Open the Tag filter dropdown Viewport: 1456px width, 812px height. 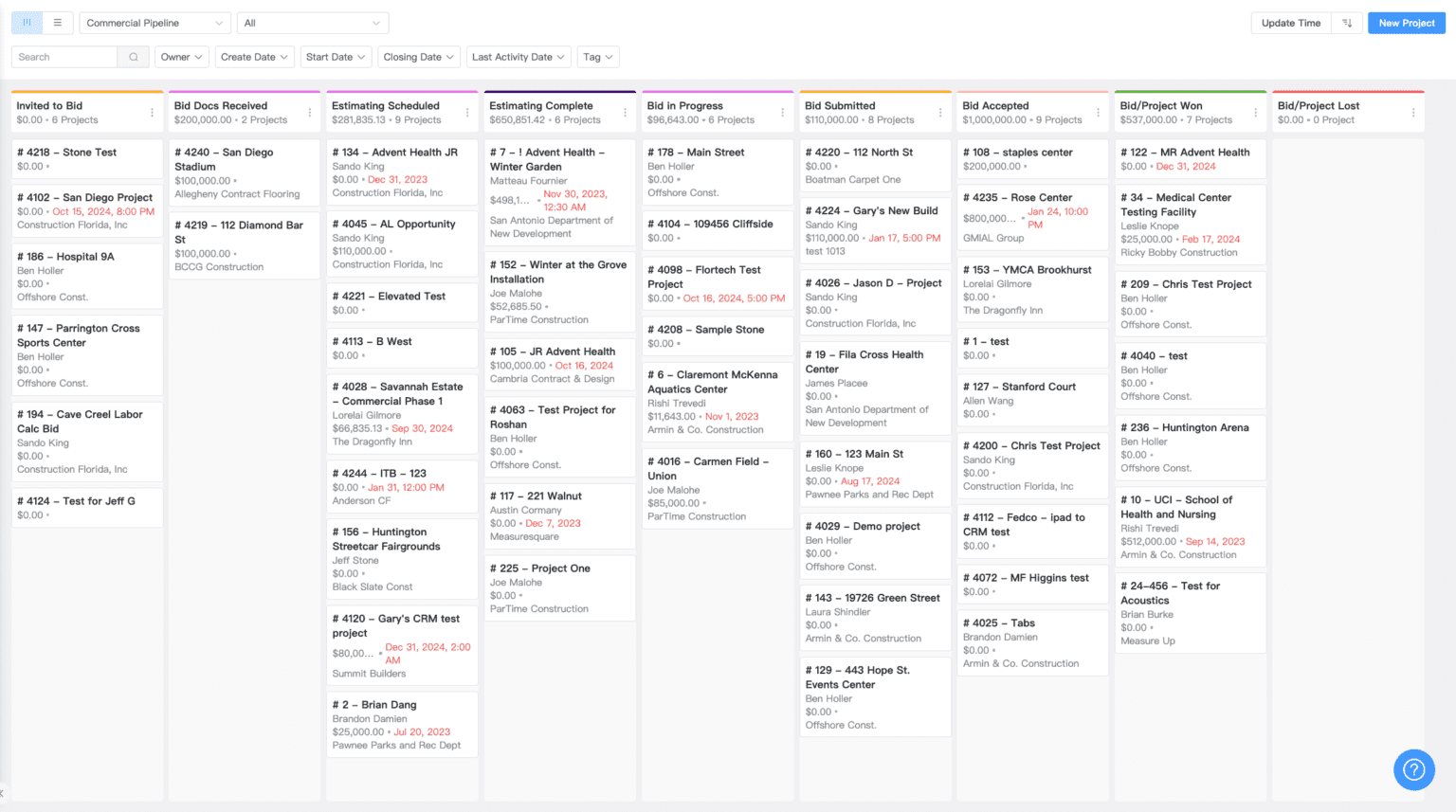click(x=597, y=57)
